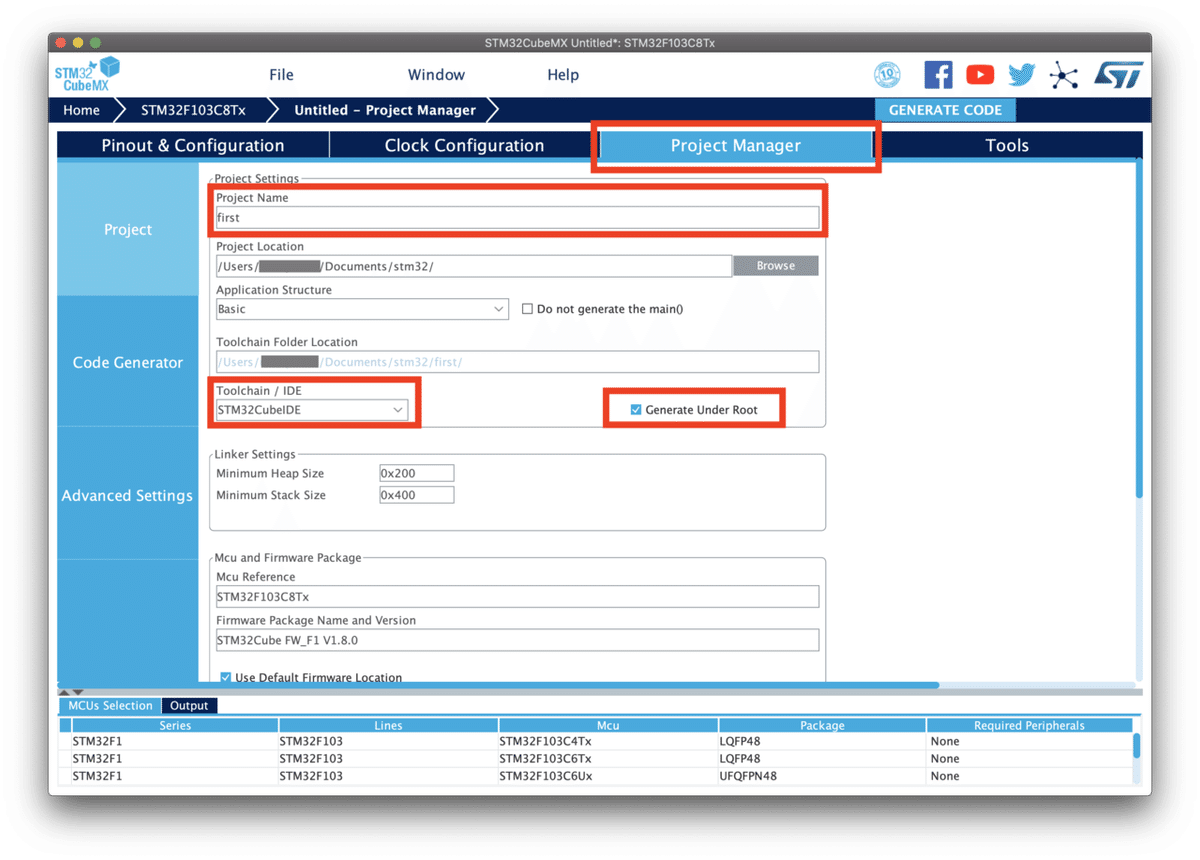Open the YouTube icon link
1200x860 pixels.
tap(980, 74)
